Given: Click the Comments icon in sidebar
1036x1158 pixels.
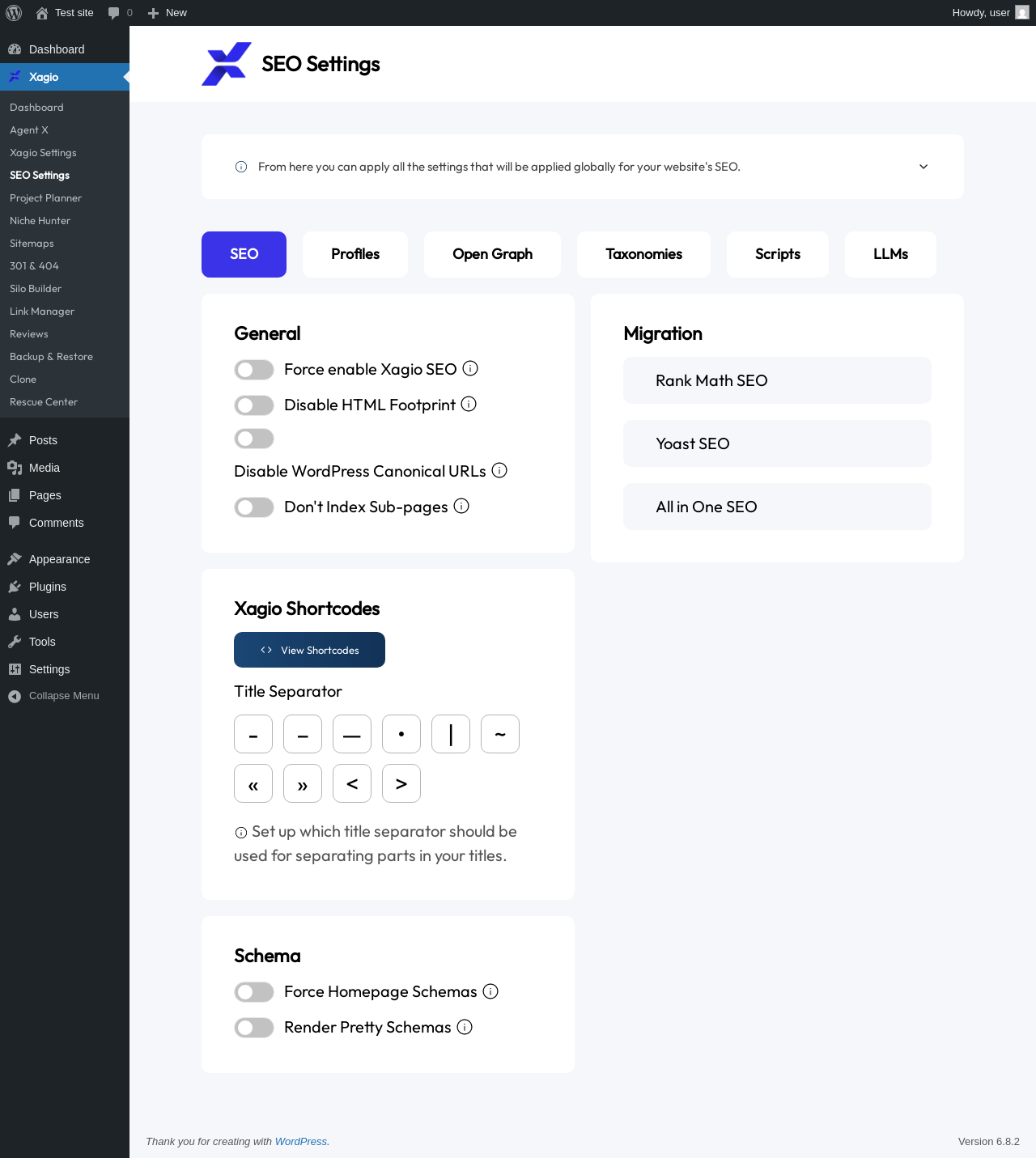Looking at the screenshot, I should coord(15,523).
